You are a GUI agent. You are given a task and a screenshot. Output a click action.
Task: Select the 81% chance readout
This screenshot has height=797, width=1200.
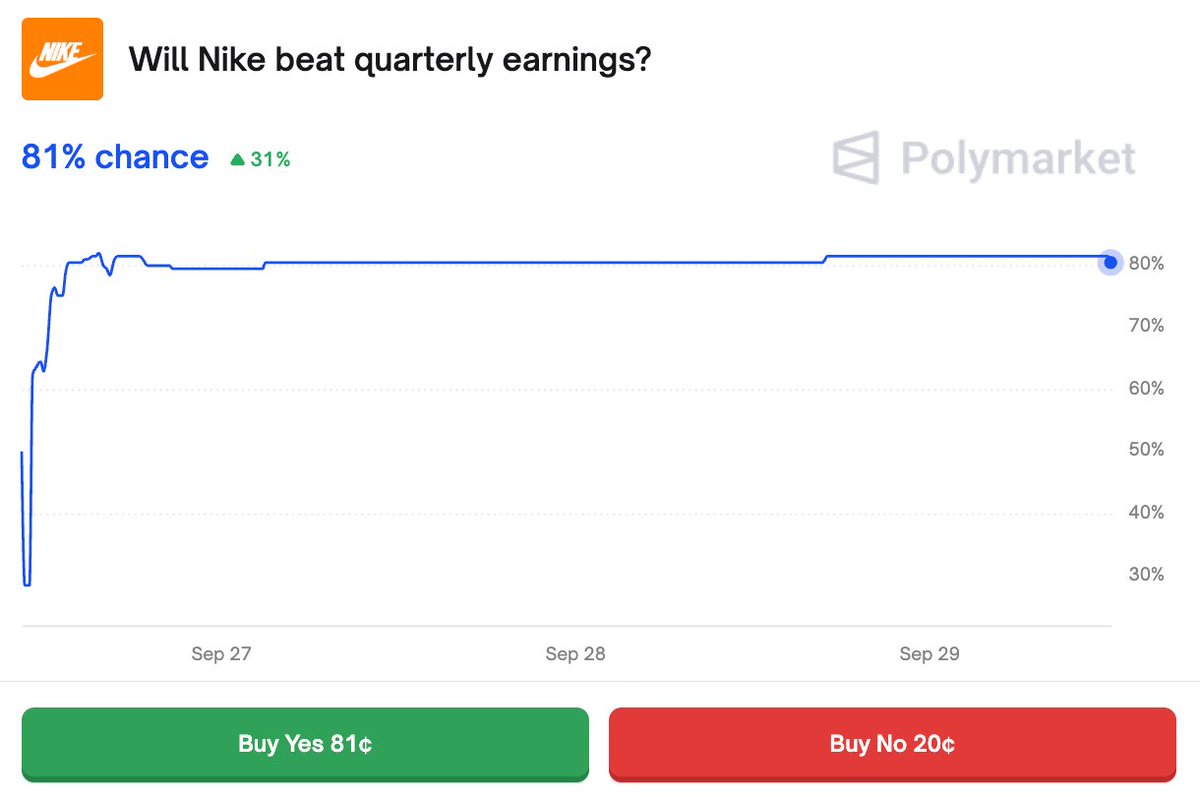[x=115, y=158]
